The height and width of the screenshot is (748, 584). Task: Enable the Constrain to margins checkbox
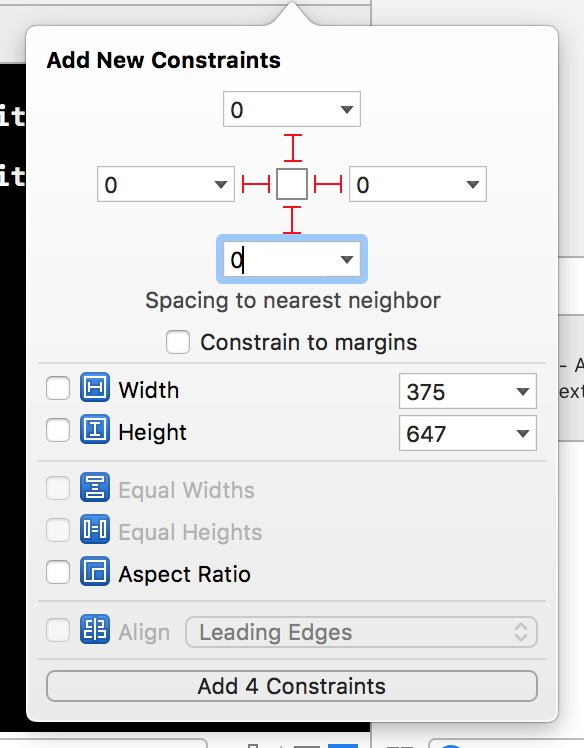[x=178, y=342]
